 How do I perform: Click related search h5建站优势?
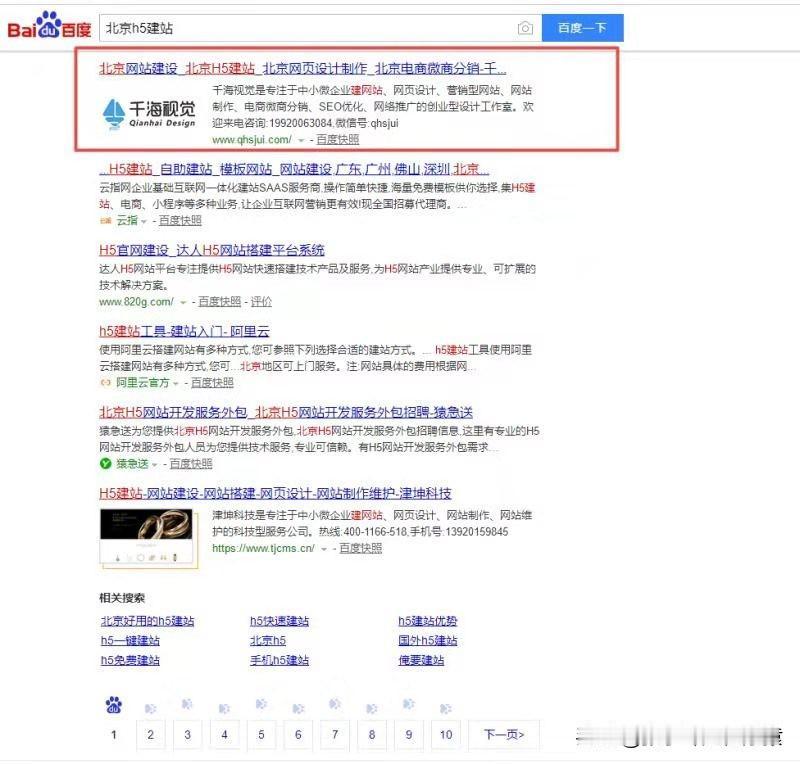[428, 621]
